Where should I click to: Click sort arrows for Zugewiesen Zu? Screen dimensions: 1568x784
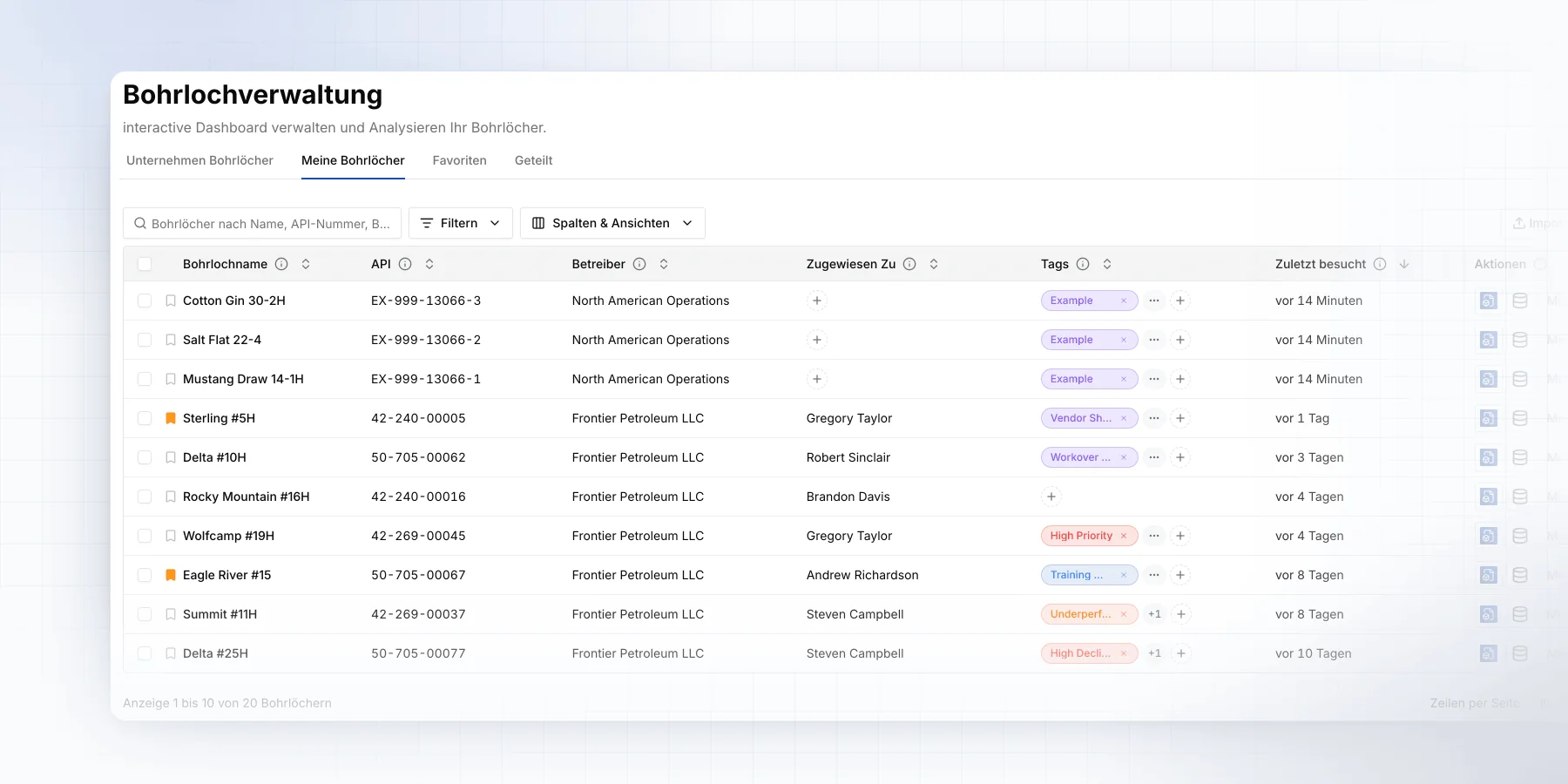coord(934,264)
